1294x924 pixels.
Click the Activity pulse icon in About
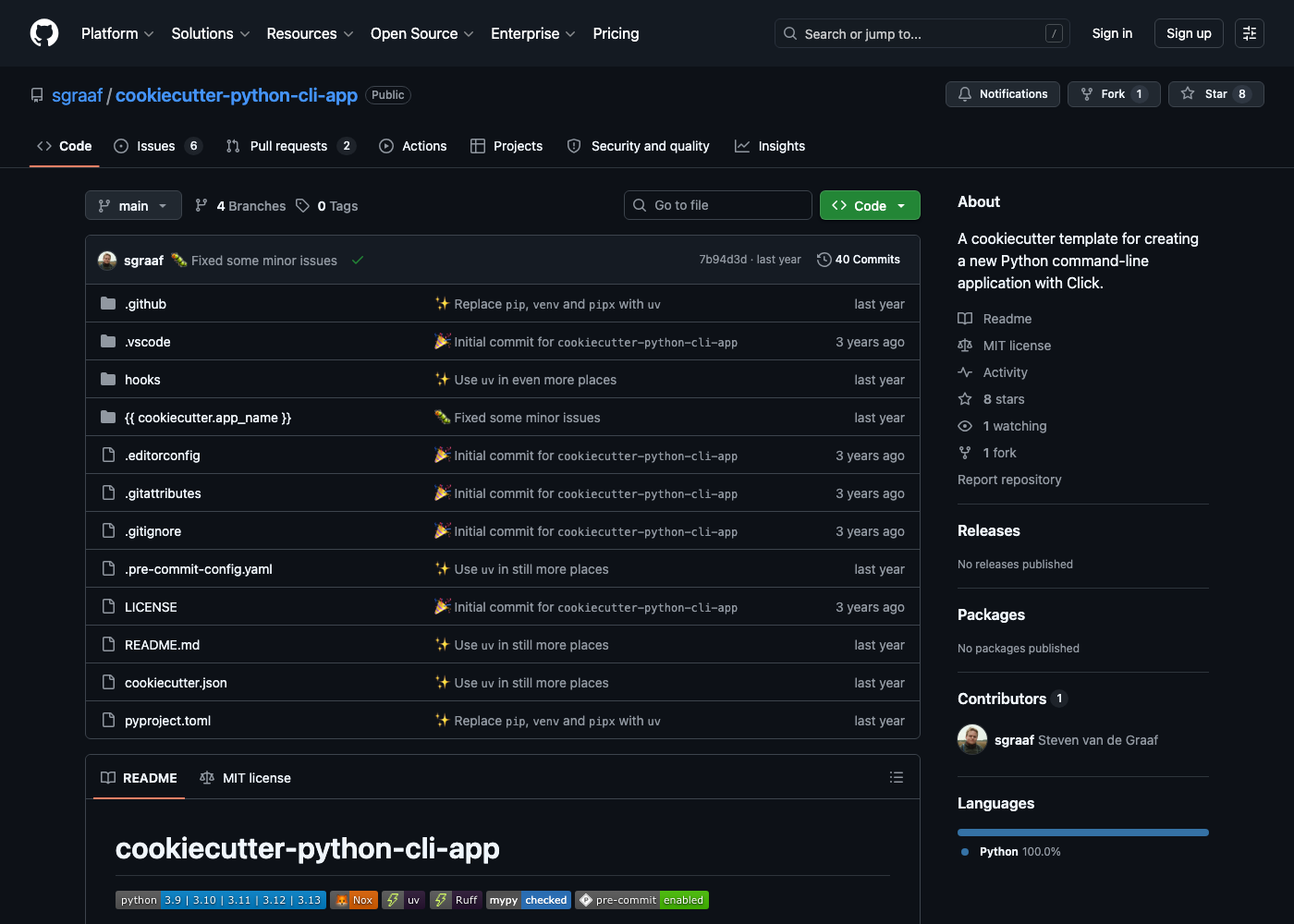[x=965, y=372]
